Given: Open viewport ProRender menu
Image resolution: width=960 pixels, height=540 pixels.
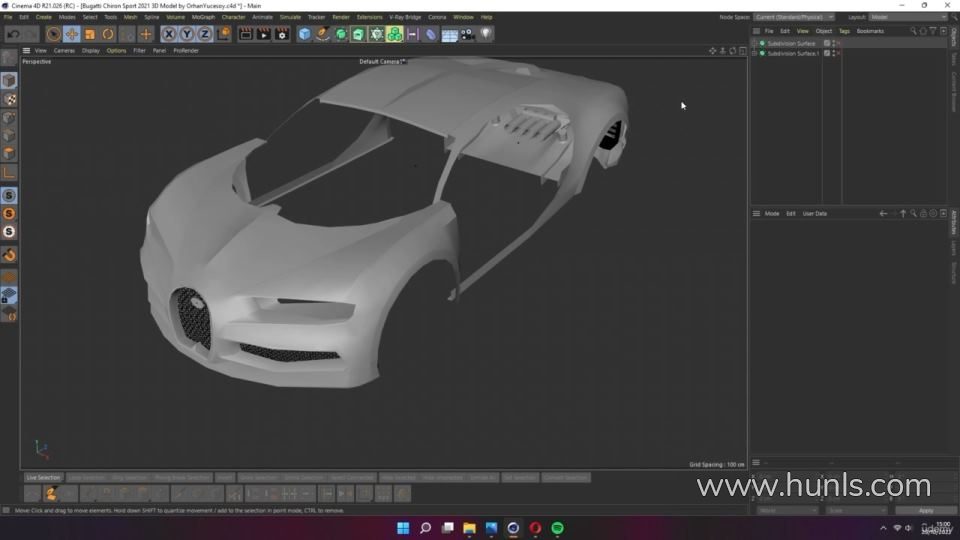Looking at the screenshot, I should 186,51.
